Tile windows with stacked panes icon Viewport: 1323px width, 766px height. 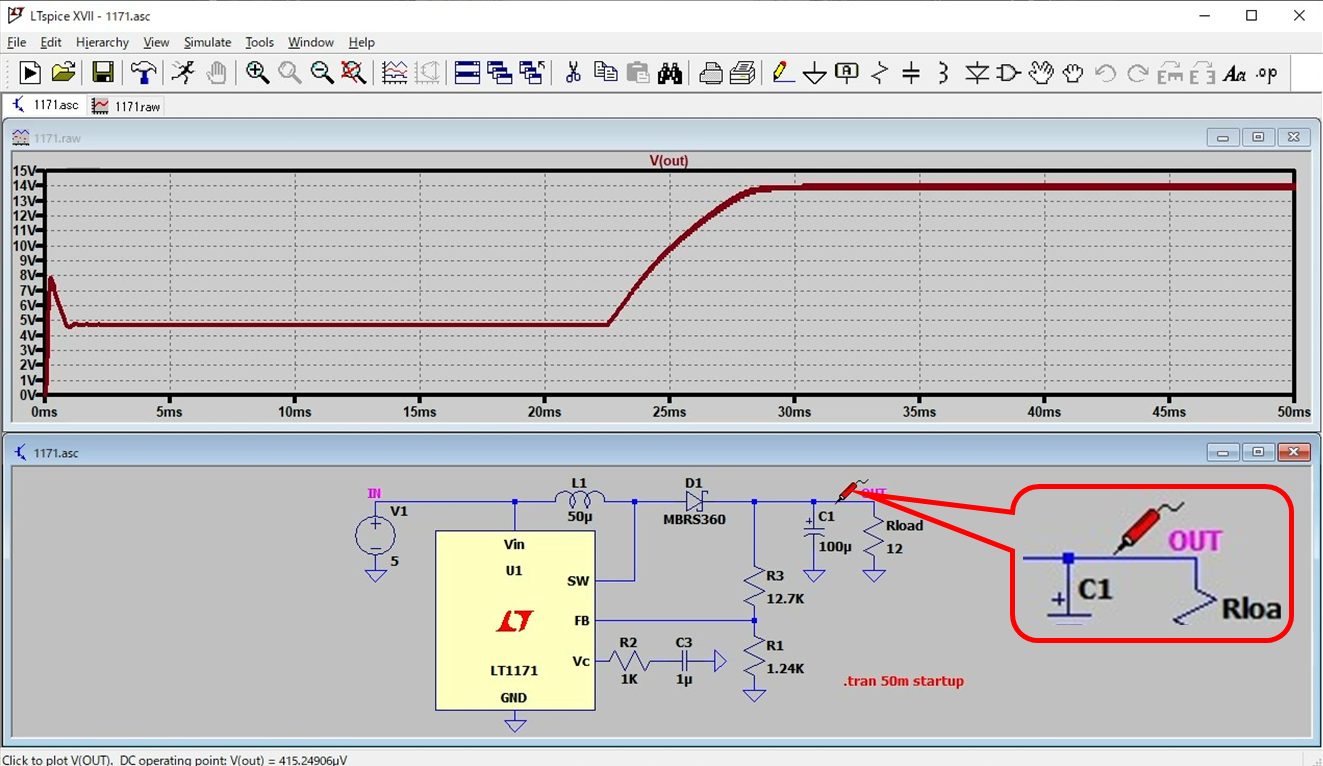468,72
